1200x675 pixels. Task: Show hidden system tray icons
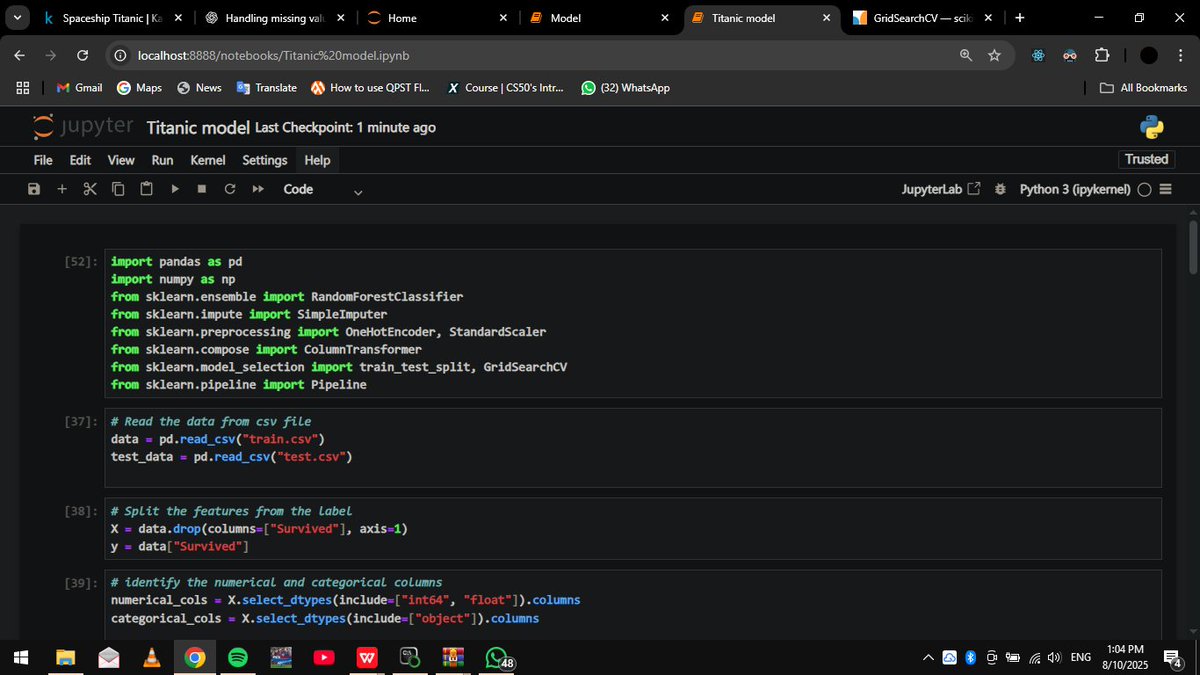929,657
